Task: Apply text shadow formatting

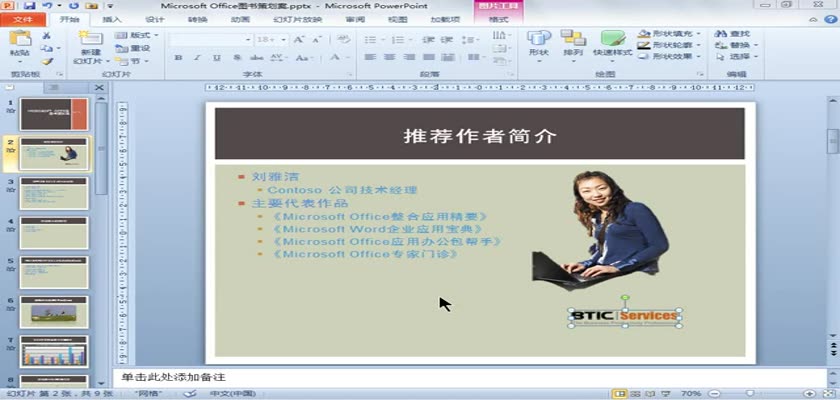Action: [237, 57]
